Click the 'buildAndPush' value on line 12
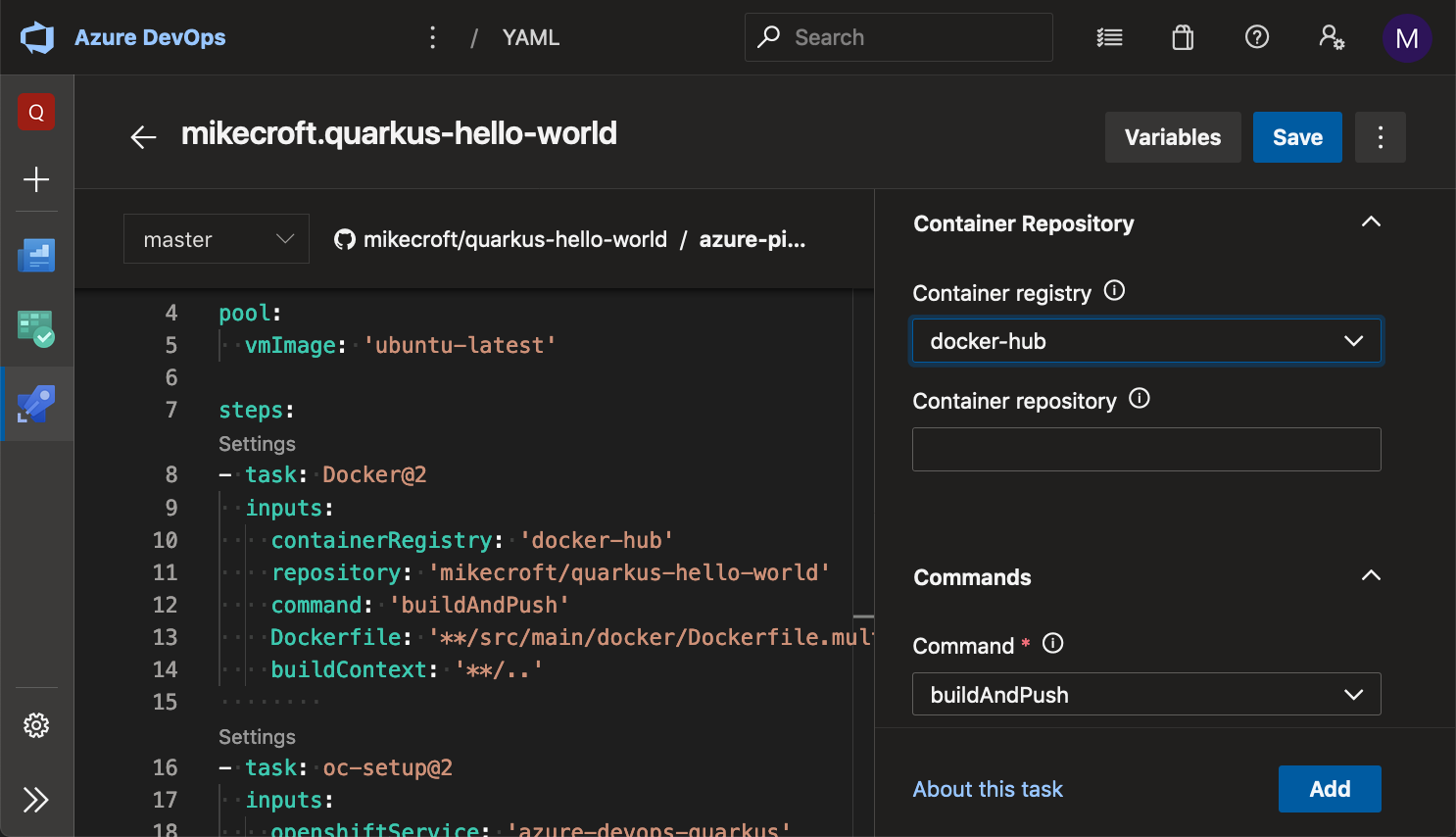Screen dimensions: 1456x837 tap(479, 605)
